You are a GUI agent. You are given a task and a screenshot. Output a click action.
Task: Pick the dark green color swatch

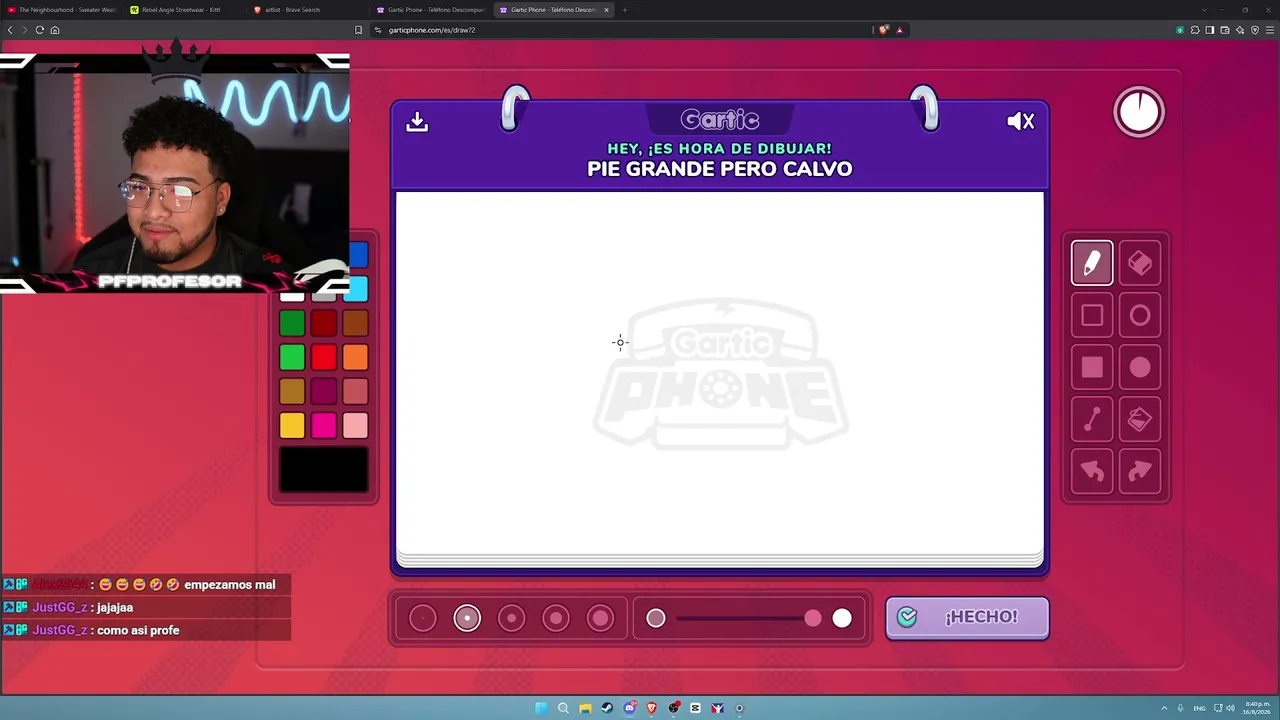click(292, 323)
